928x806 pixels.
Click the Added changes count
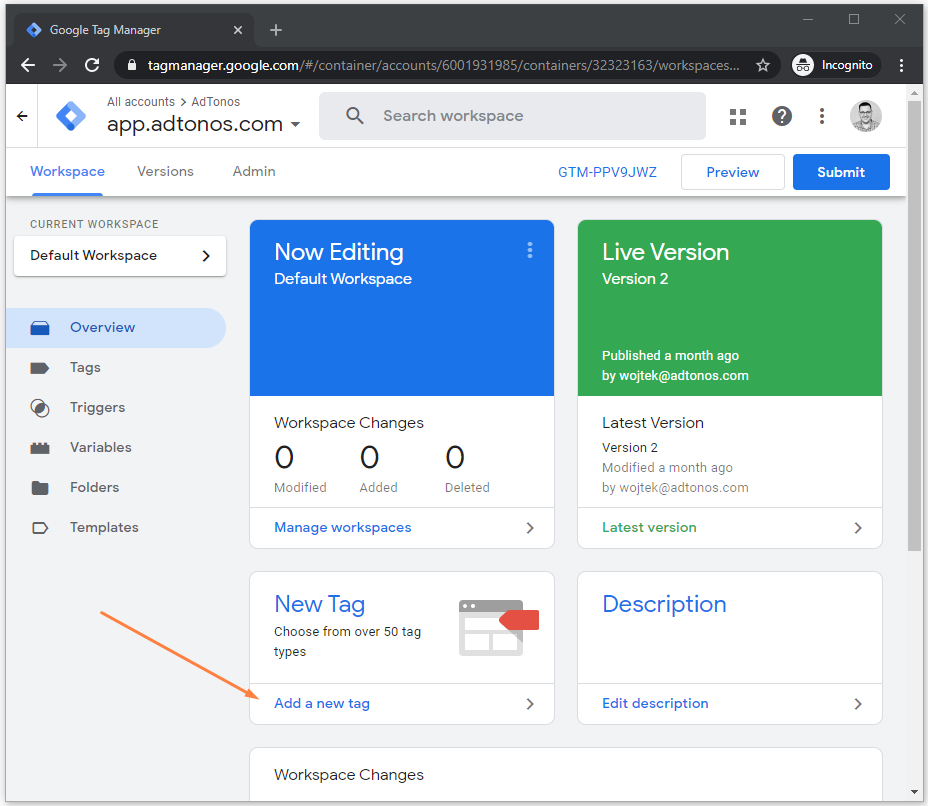369,457
